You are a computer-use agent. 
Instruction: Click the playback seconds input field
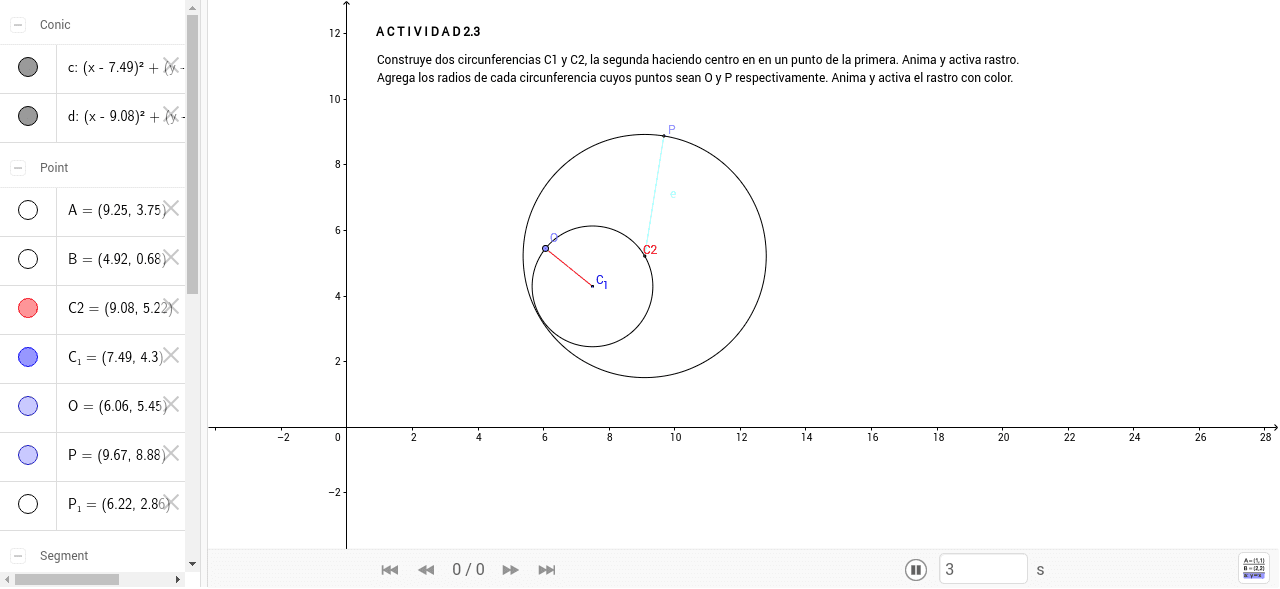pos(983,569)
